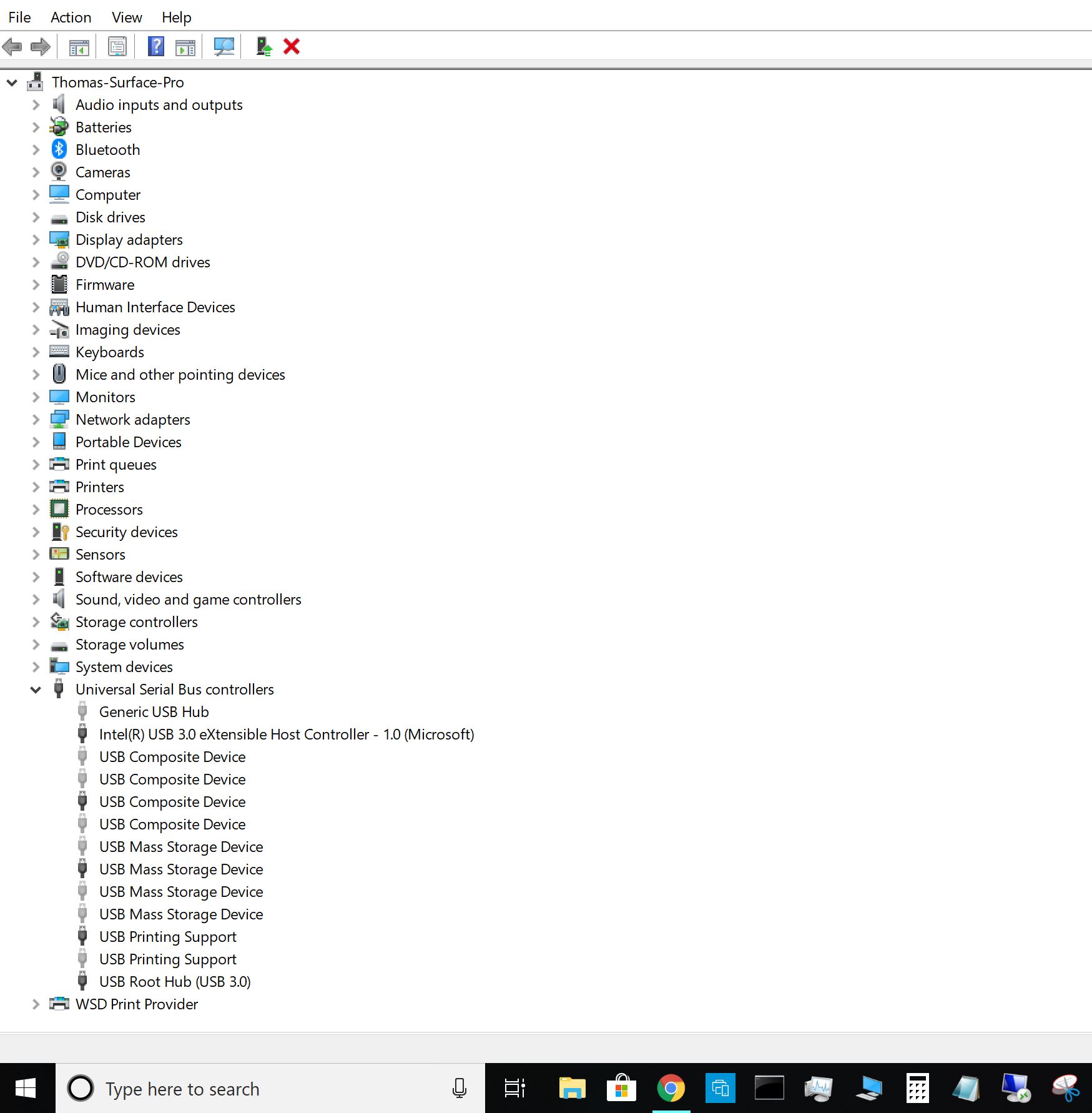Launch Microsoft Store from taskbar
Screen dimensions: 1092x1113
click(x=621, y=1089)
